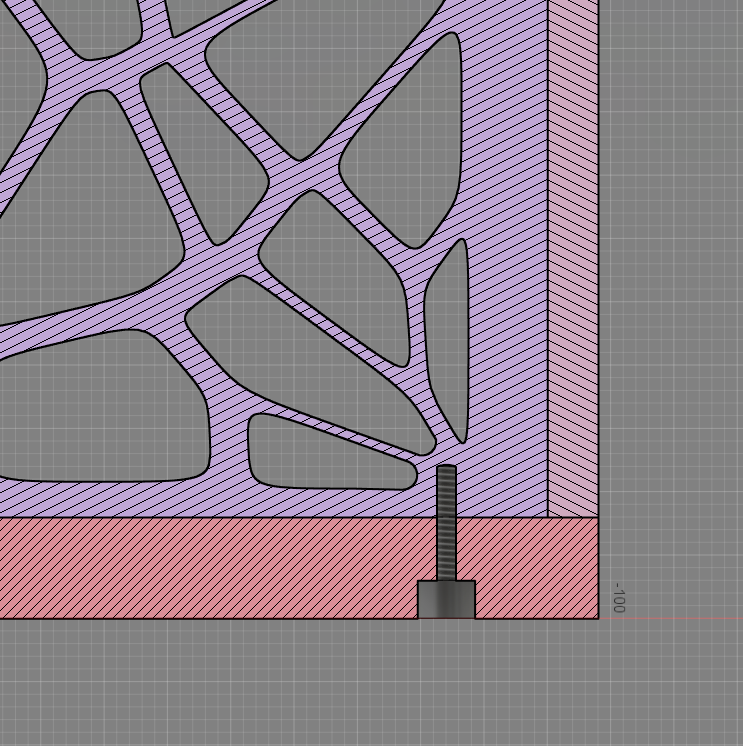Pick the red hatched base plate

pyautogui.click(x=200, y=568)
